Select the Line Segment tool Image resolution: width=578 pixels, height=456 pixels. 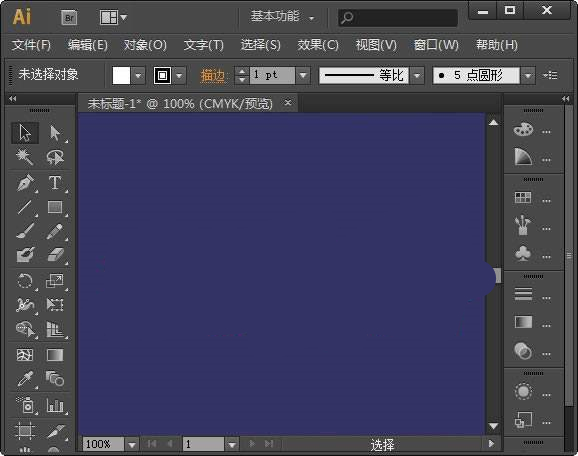(25, 207)
